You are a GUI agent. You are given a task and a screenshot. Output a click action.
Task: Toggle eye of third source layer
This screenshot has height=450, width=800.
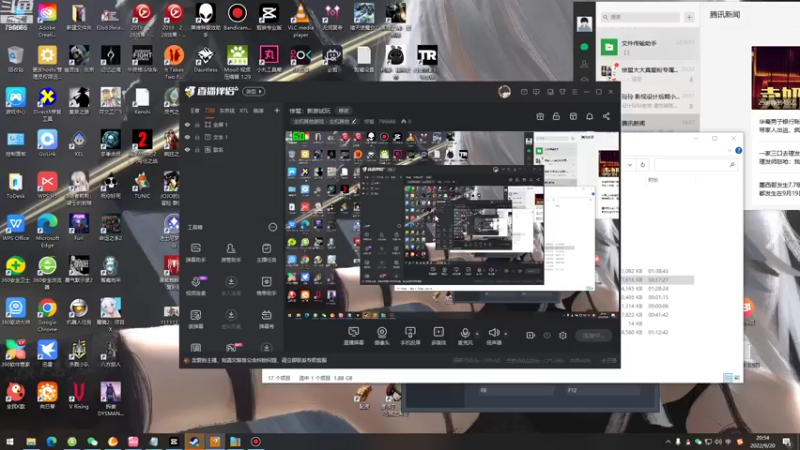tap(187, 149)
